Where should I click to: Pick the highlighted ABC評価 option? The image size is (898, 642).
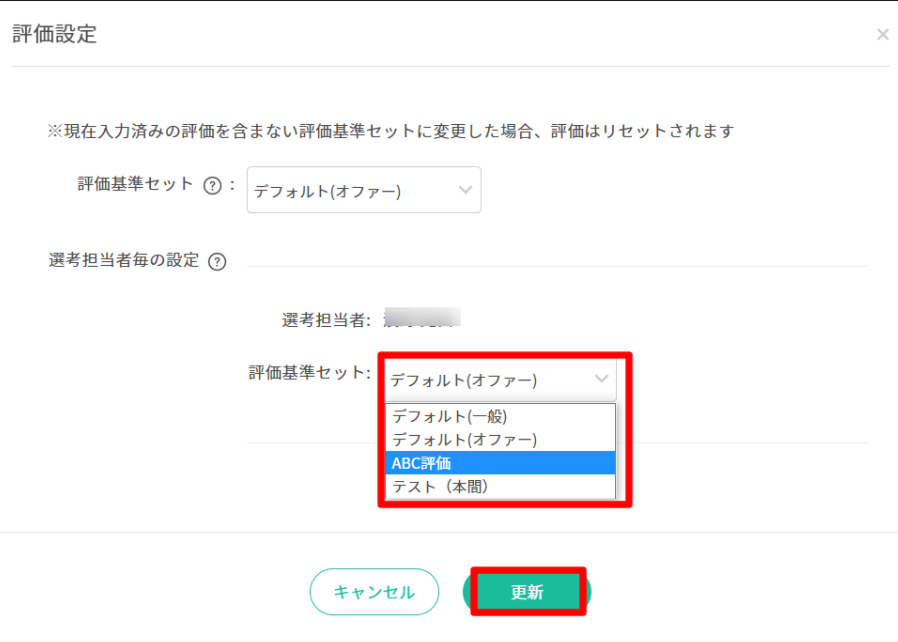point(422,463)
